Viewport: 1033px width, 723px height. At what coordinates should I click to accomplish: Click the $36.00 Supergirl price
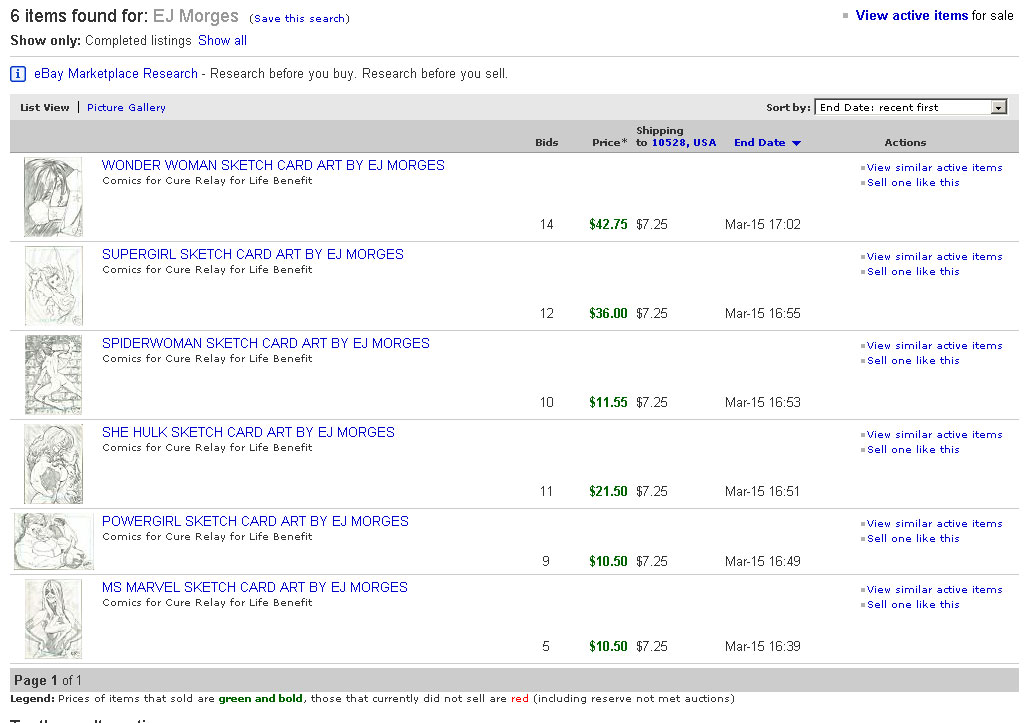(x=608, y=314)
